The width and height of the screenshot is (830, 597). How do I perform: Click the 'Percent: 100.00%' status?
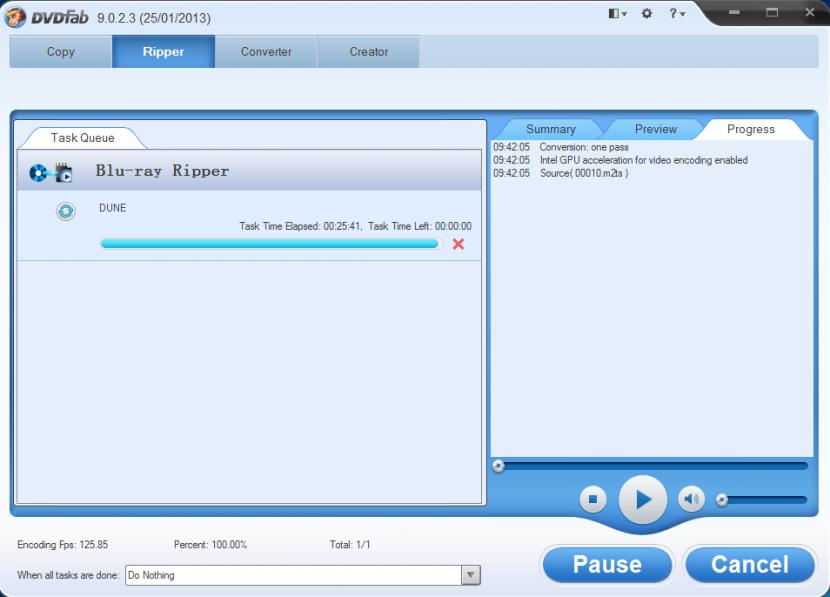(x=210, y=545)
